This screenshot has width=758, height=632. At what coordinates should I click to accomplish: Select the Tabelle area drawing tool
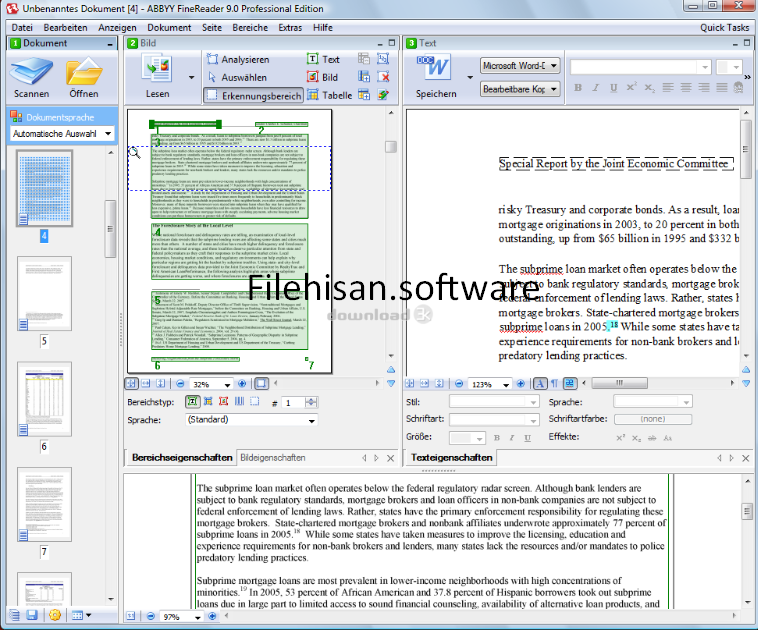tap(330, 95)
